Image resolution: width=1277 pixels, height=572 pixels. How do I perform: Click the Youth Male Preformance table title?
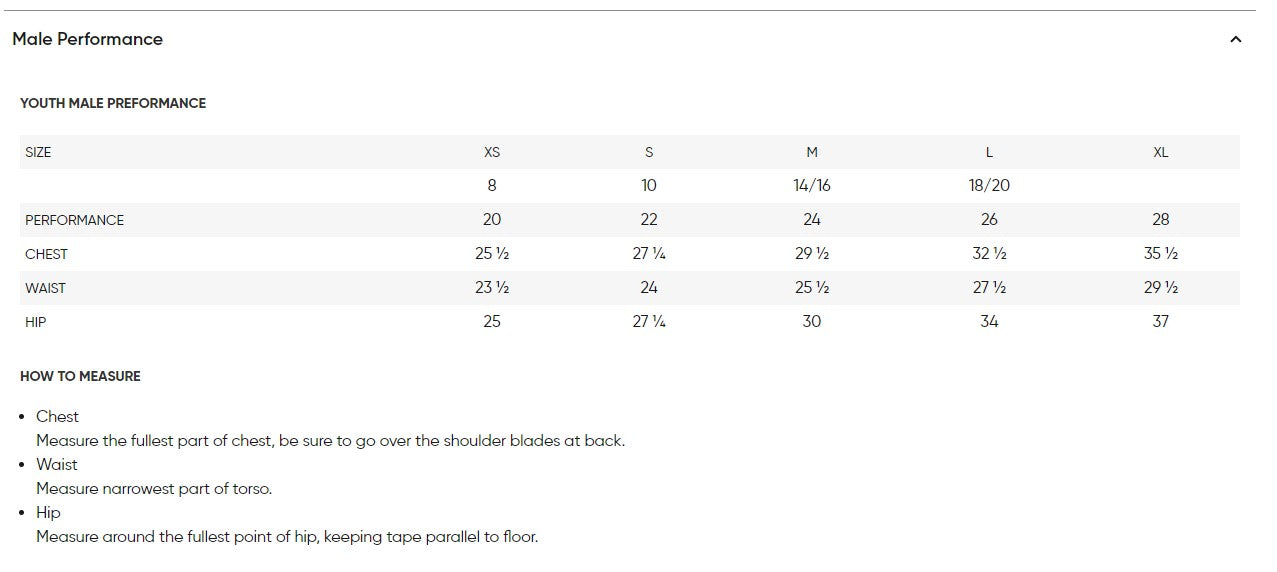(113, 103)
